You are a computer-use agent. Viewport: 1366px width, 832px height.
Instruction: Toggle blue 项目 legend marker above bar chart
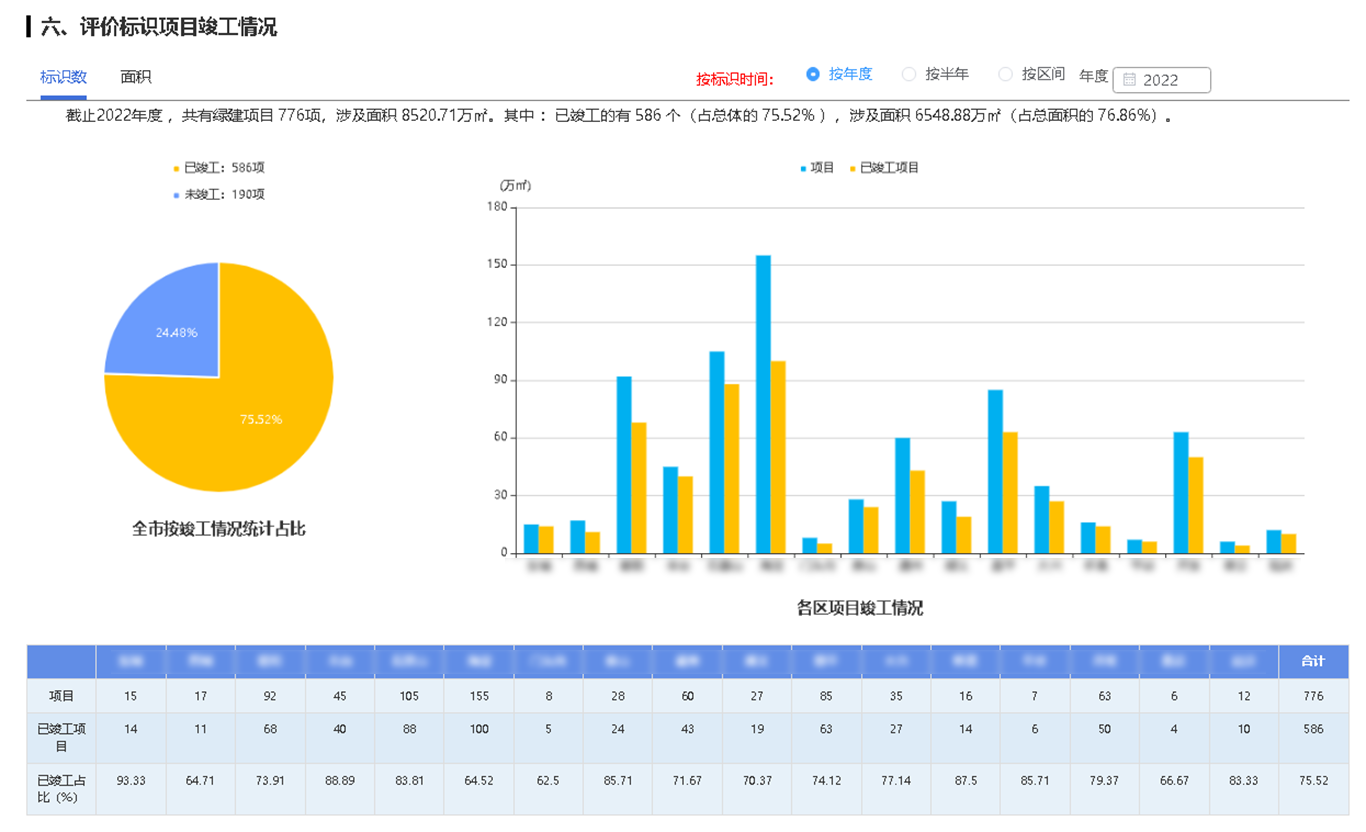pos(803,169)
